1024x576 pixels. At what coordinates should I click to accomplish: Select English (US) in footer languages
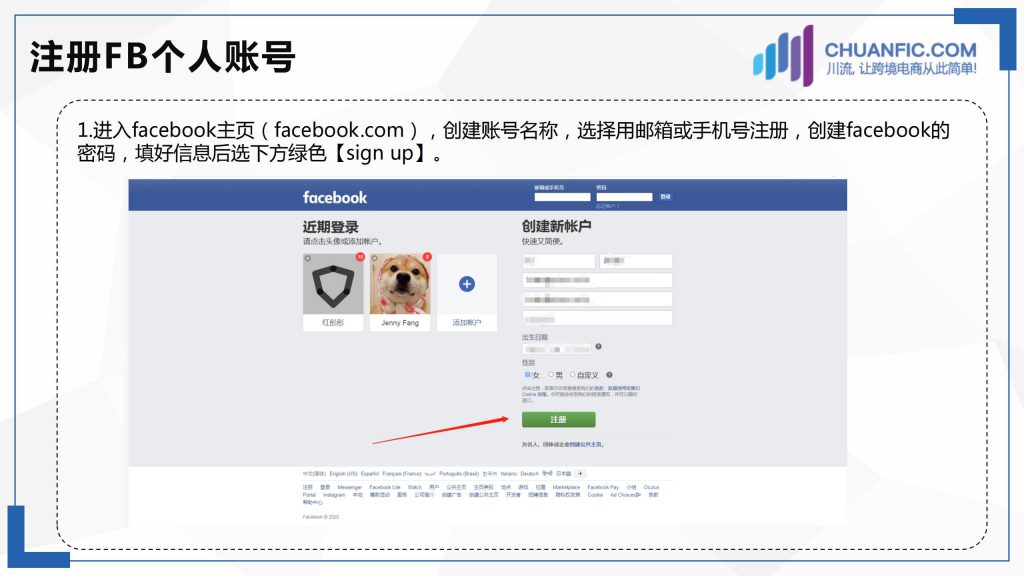(x=344, y=473)
